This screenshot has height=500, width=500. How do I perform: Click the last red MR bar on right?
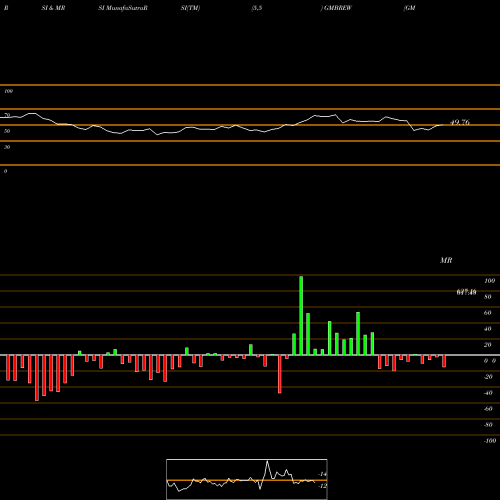pyautogui.click(x=444, y=361)
